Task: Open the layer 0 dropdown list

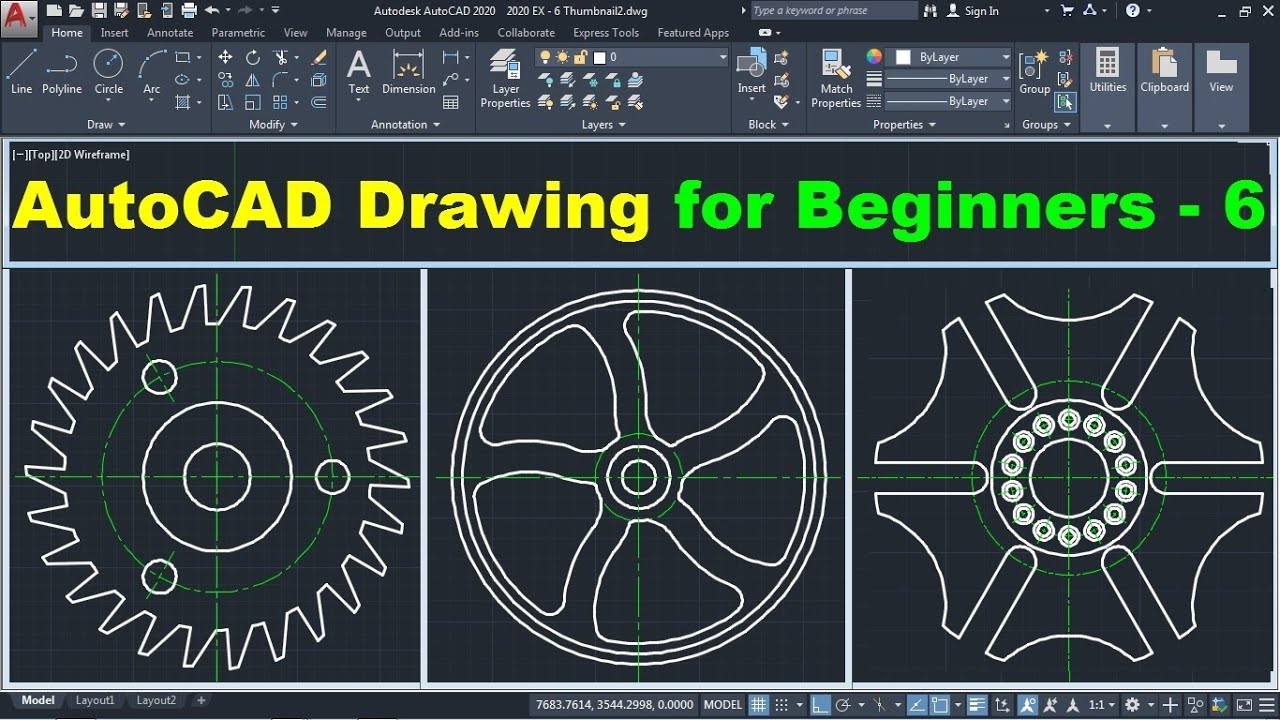Action: pos(723,57)
